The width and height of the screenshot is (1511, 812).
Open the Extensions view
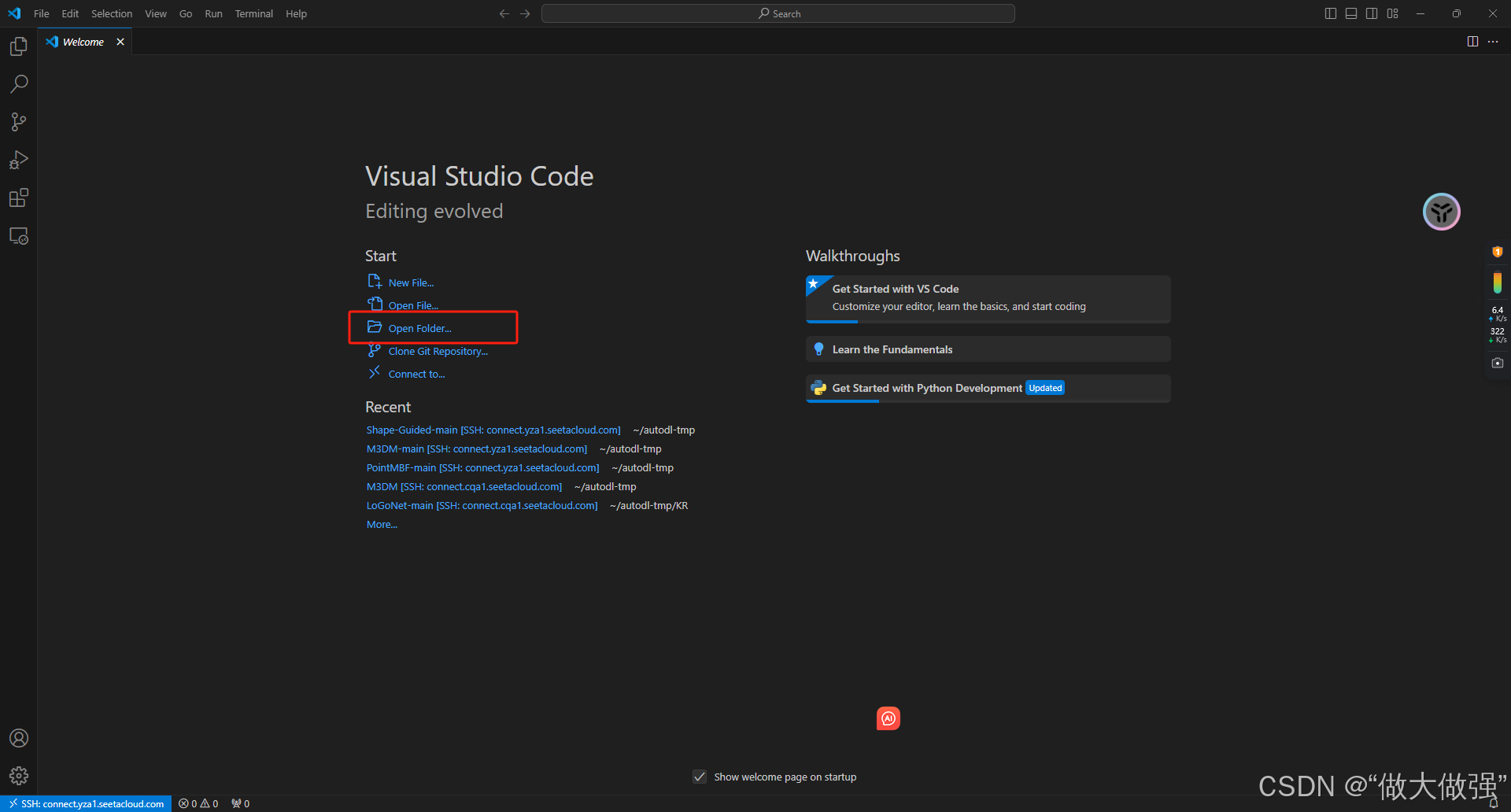click(19, 197)
